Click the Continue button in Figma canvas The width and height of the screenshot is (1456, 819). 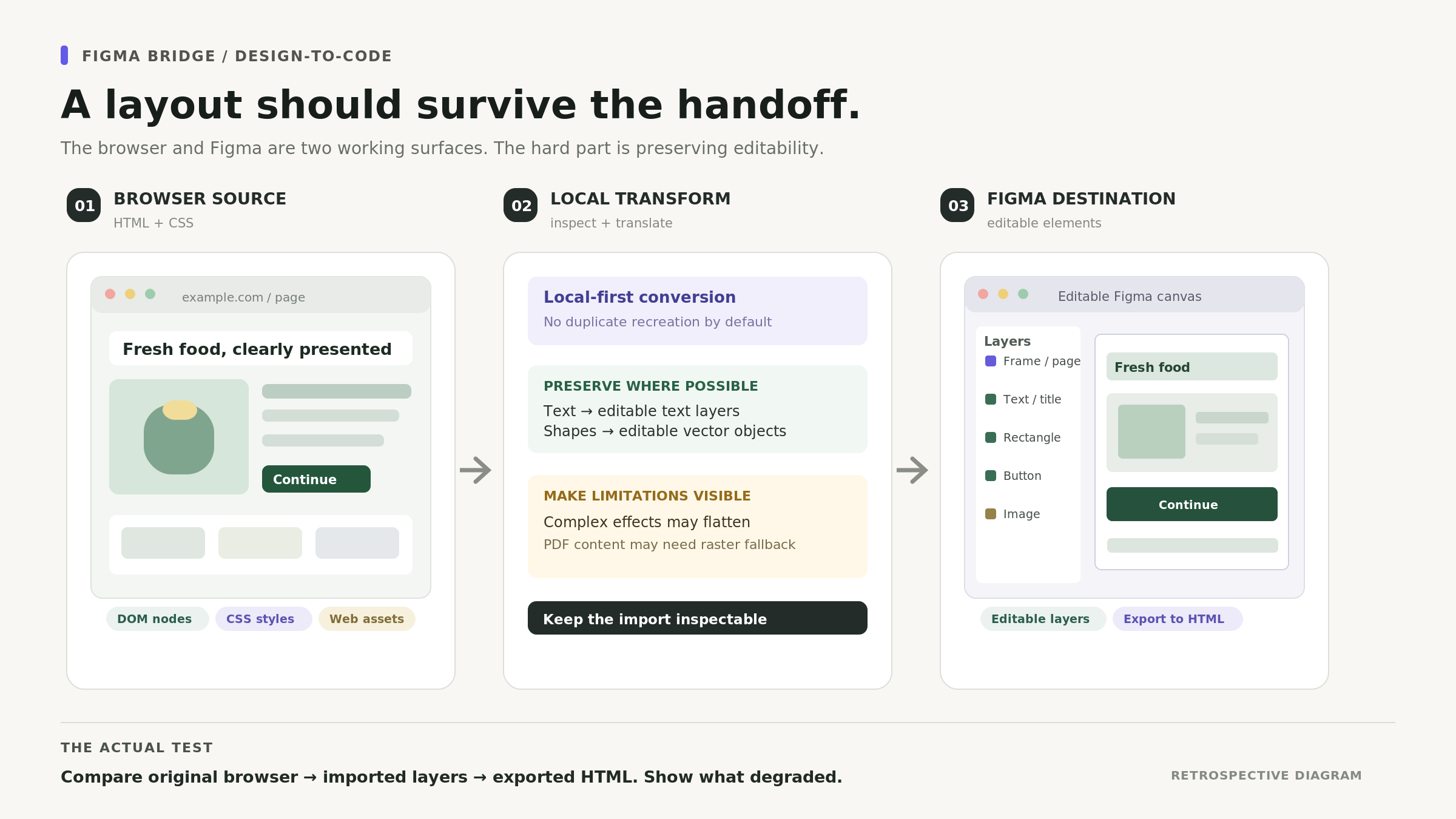click(x=1191, y=504)
